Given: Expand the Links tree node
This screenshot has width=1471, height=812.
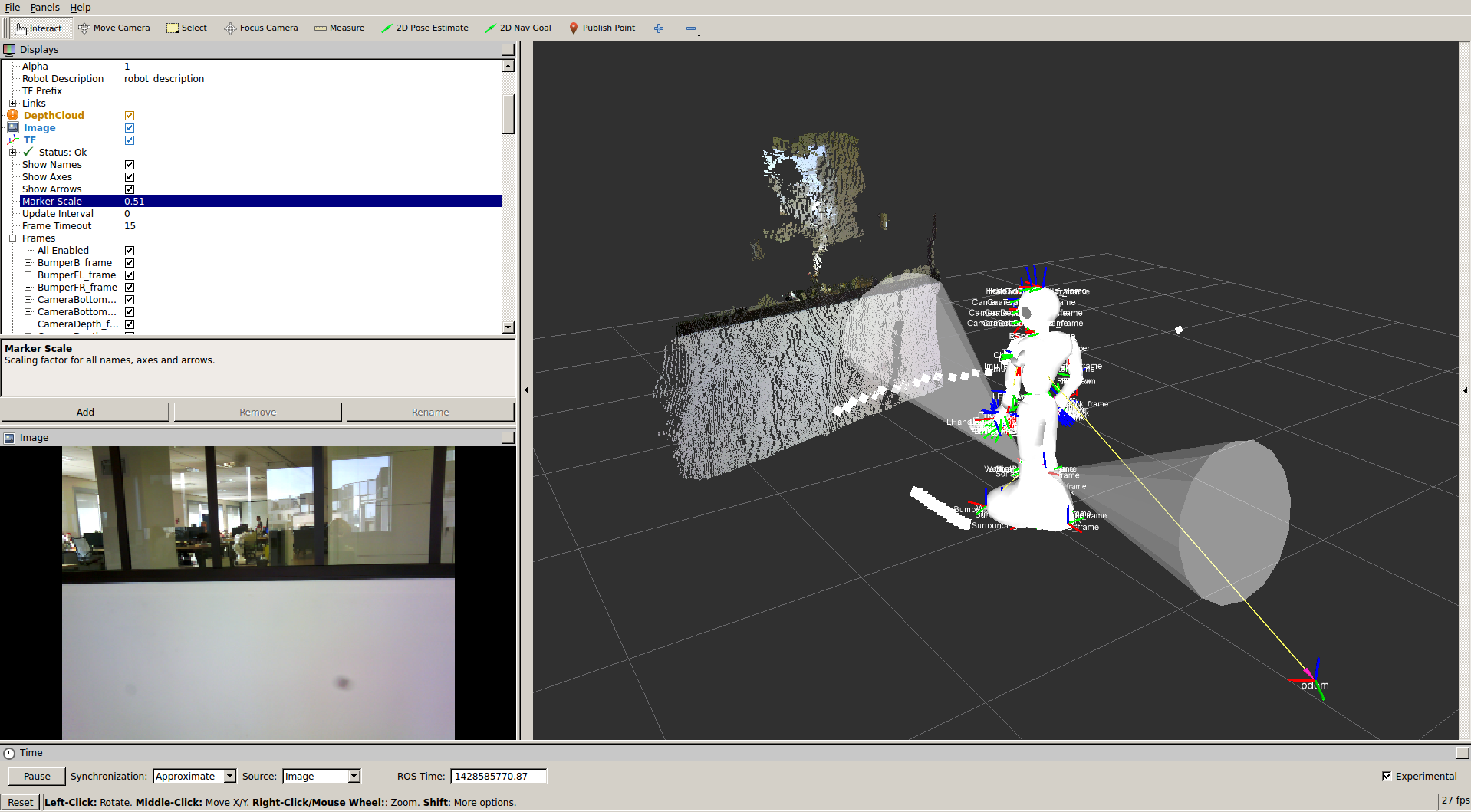Looking at the screenshot, I should 13,104.
